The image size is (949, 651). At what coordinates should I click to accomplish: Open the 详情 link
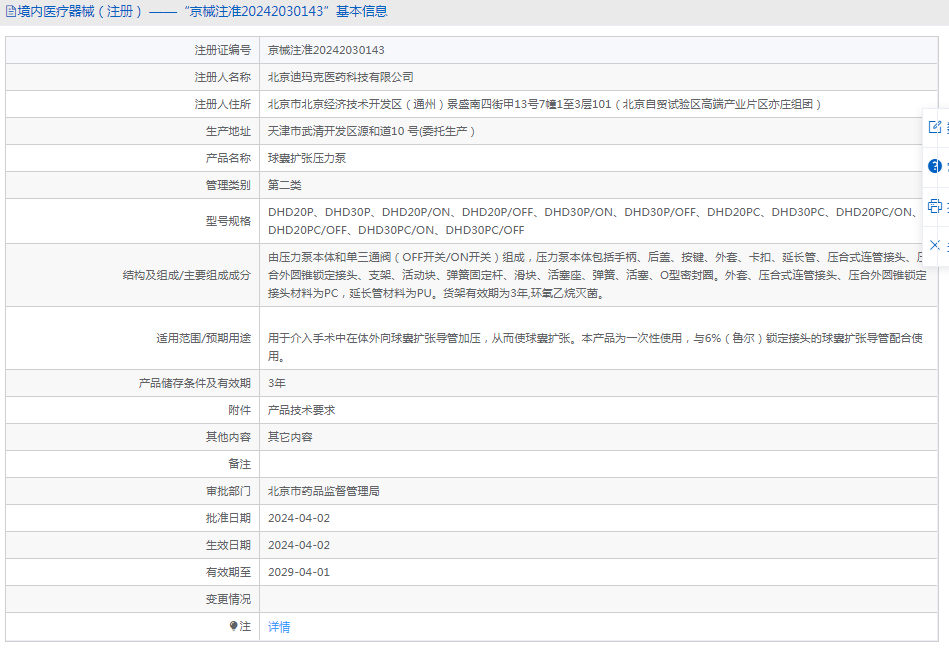pos(279,627)
